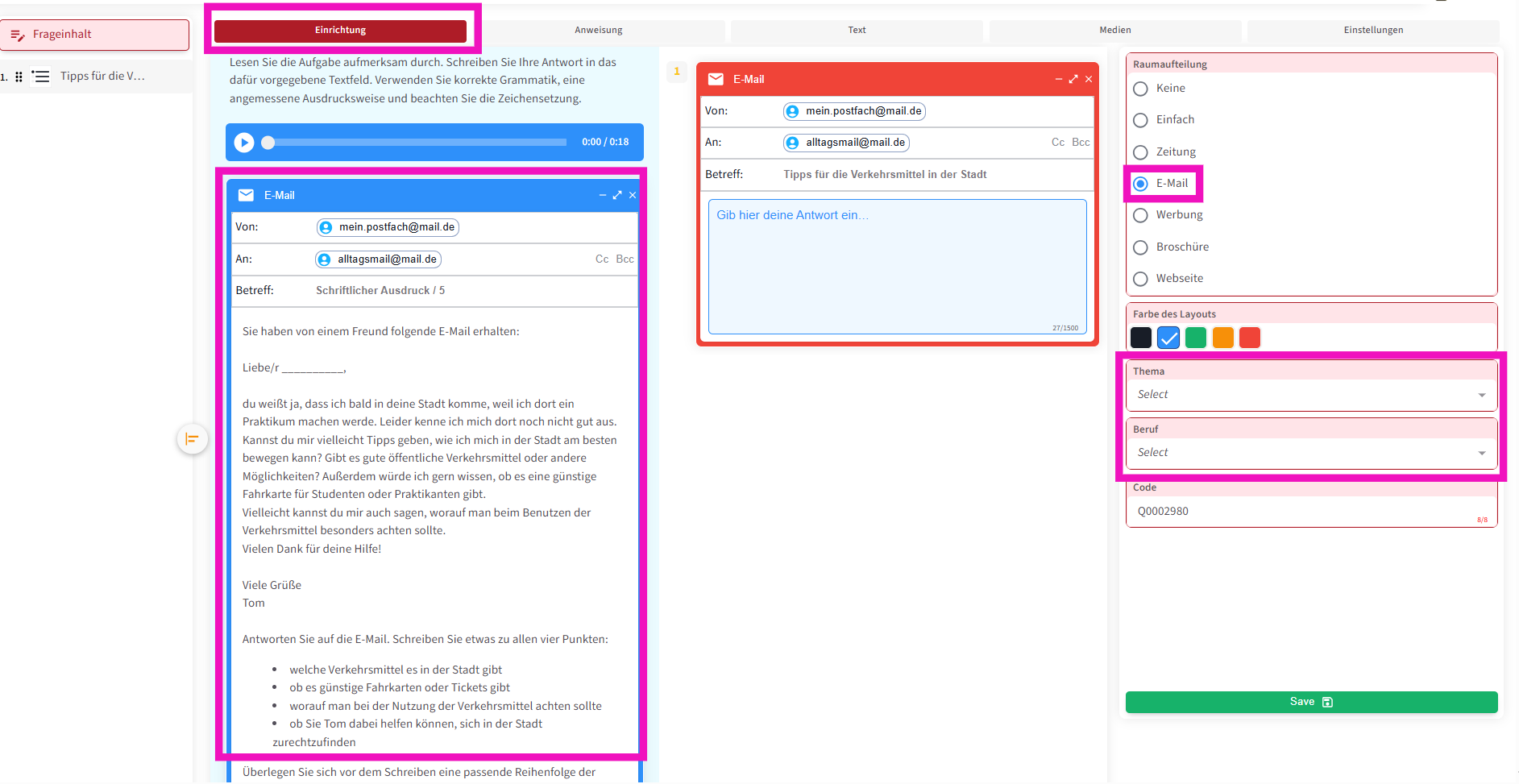
Task: Open the Medien tab
Action: pyautogui.click(x=1114, y=31)
